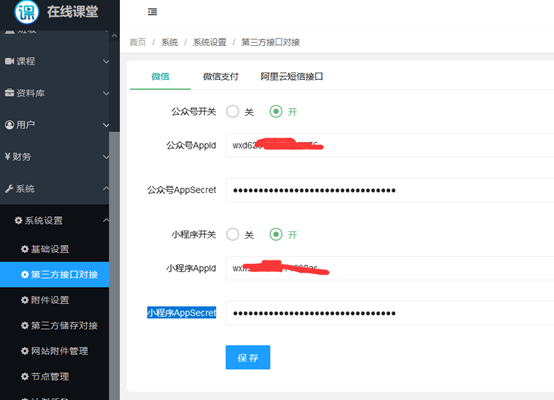Click the 保存 button
The image size is (554, 400).
coord(248,357)
